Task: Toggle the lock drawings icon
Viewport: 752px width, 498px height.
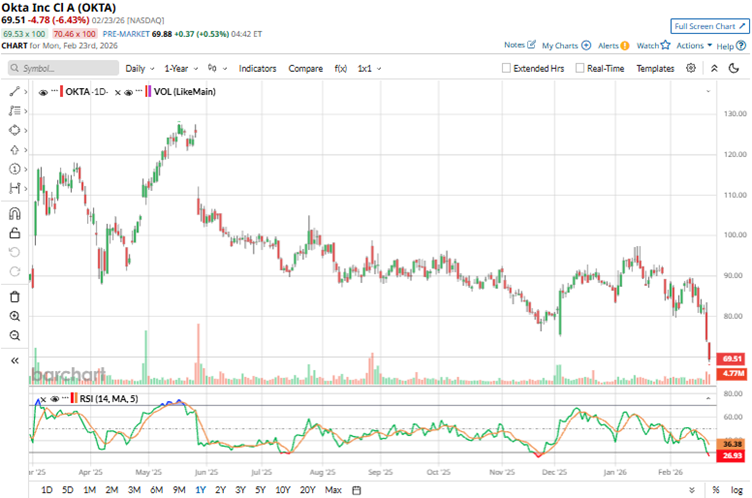Action: [x=15, y=233]
